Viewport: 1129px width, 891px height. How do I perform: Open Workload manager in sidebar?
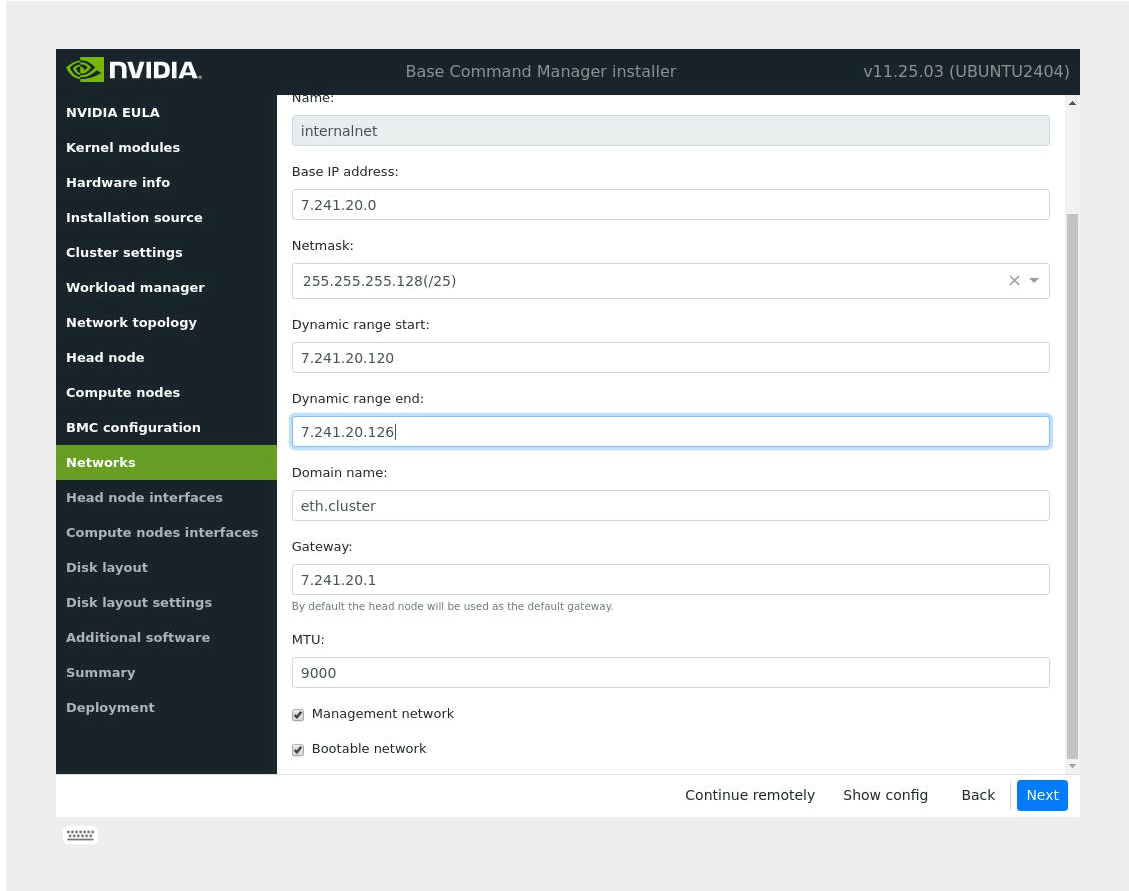point(135,287)
